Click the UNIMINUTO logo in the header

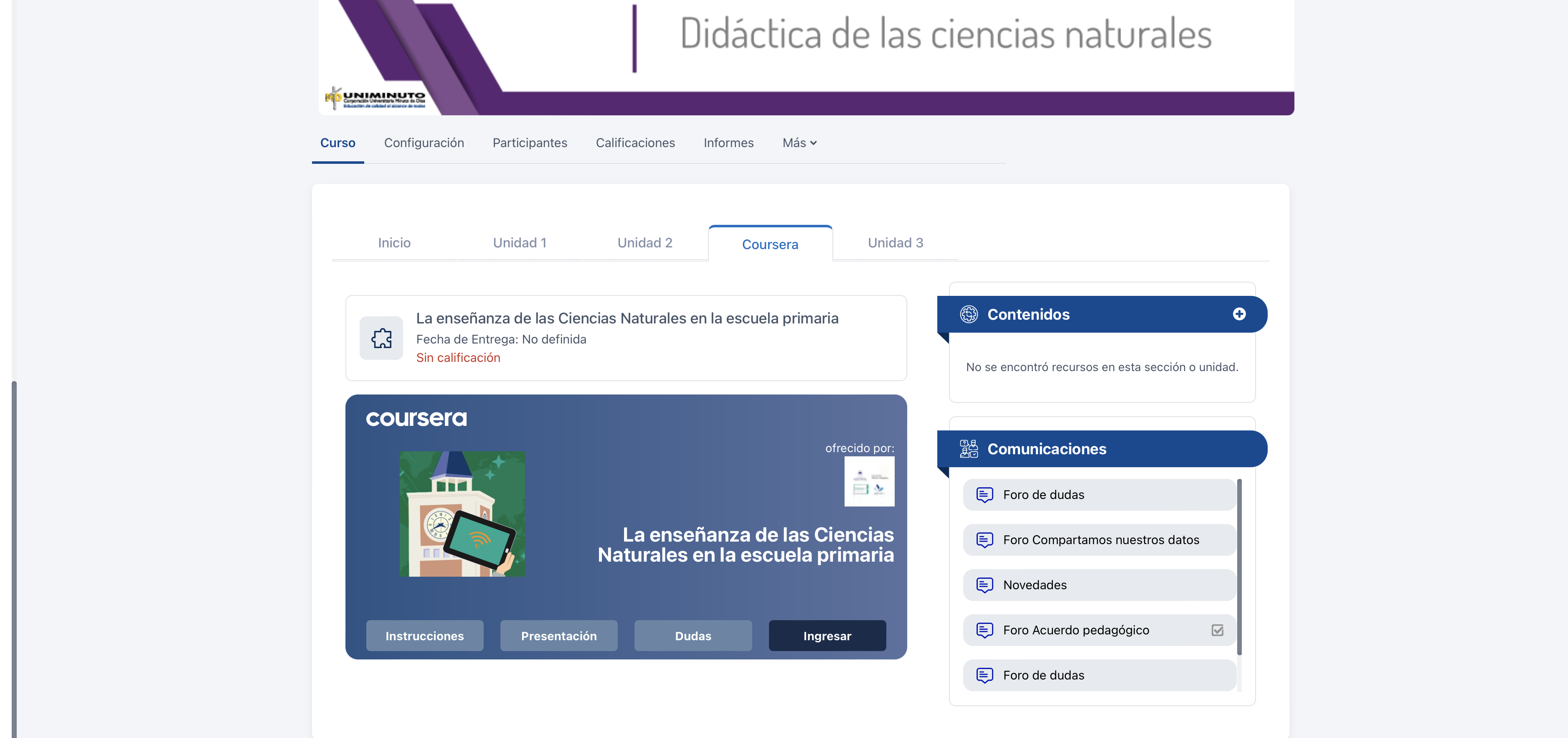click(375, 98)
